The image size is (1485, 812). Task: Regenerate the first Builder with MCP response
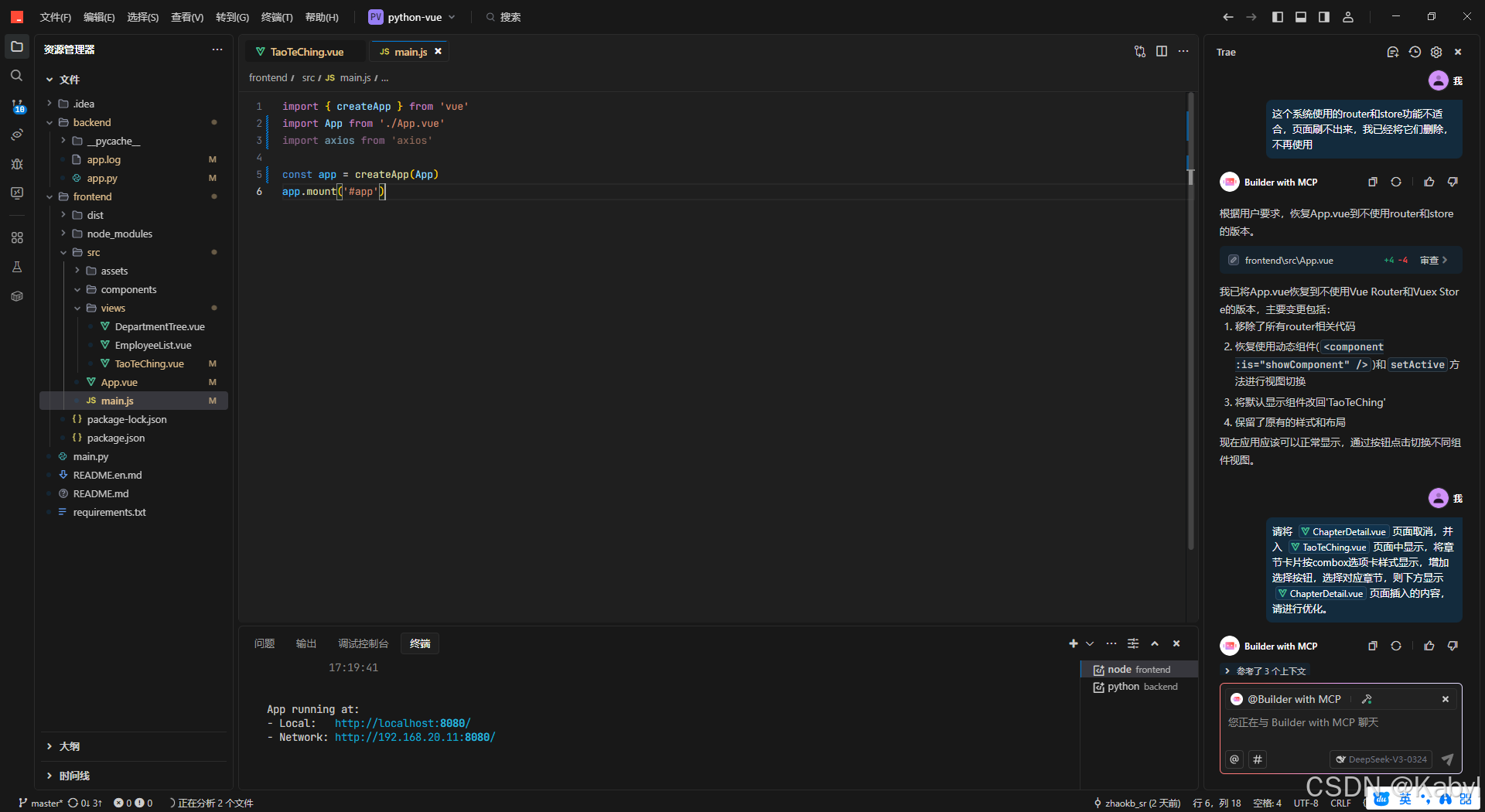[x=1396, y=182]
